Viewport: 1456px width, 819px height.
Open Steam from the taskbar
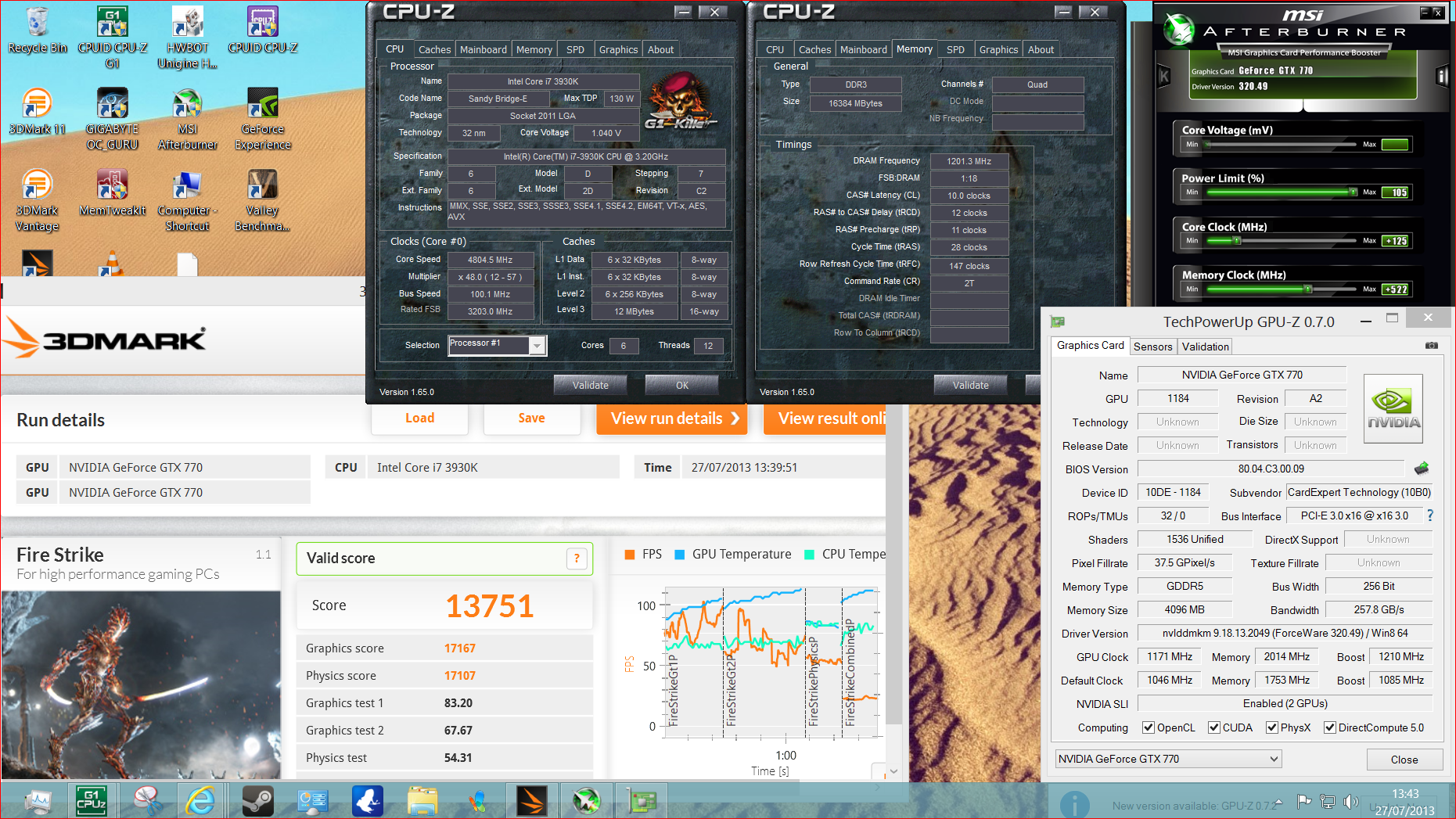(257, 801)
